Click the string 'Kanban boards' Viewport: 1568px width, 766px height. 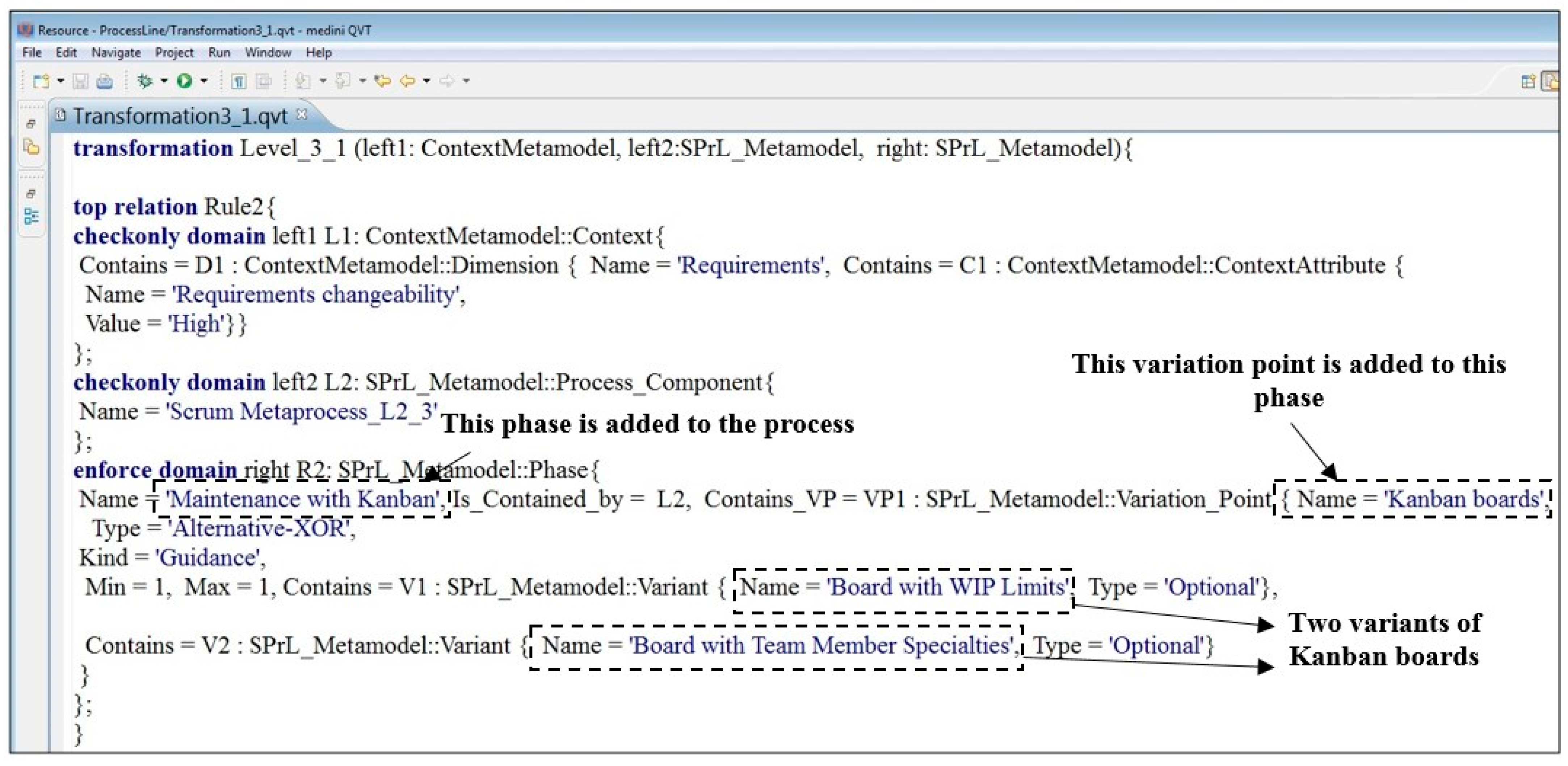point(1464,500)
